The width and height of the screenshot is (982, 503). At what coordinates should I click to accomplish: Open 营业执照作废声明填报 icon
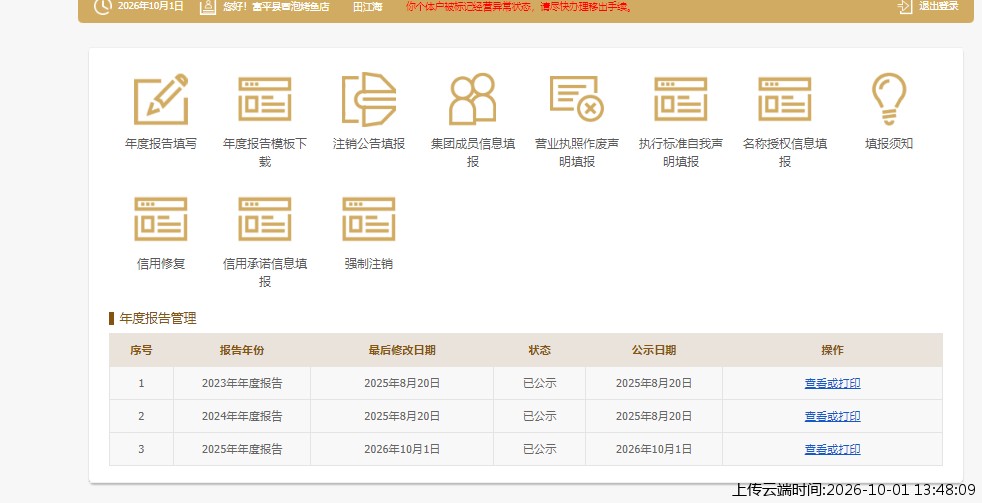coord(577,98)
